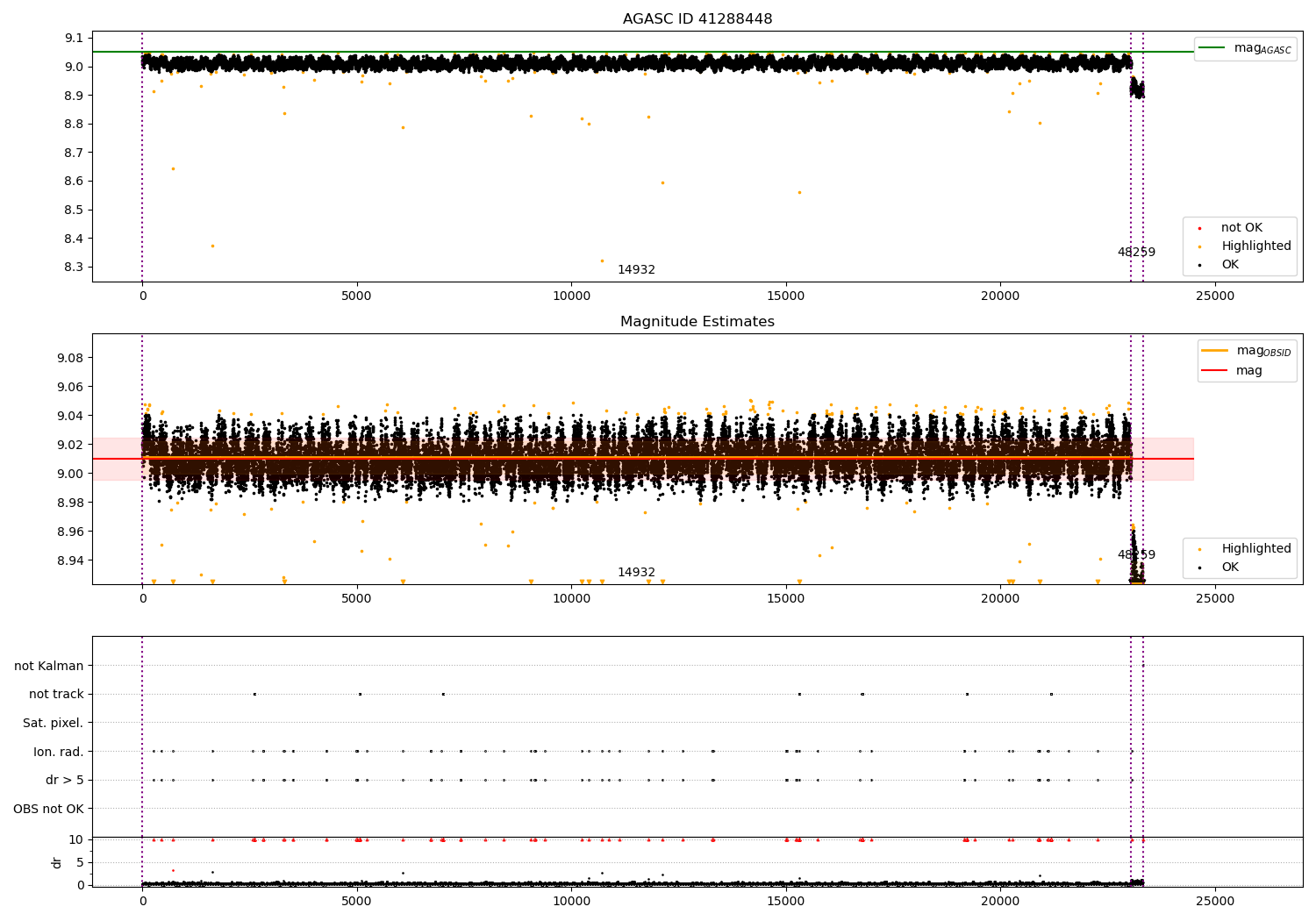The width and height of the screenshot is (1316, 921).
Task: Click the 'Highlighted' legend entry in top plot
Action: pos(1255,246)
